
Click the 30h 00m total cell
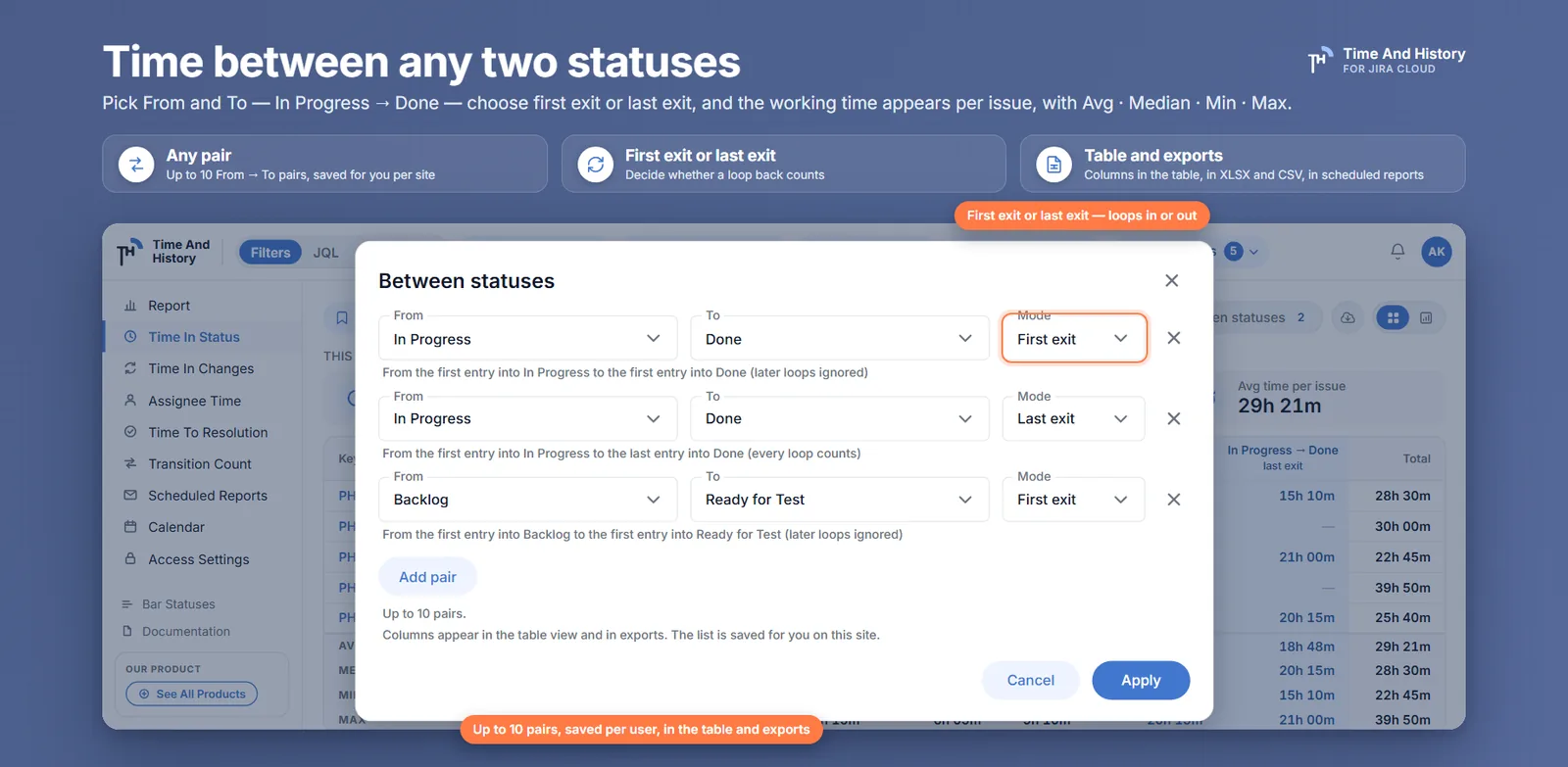point(1402,526)
